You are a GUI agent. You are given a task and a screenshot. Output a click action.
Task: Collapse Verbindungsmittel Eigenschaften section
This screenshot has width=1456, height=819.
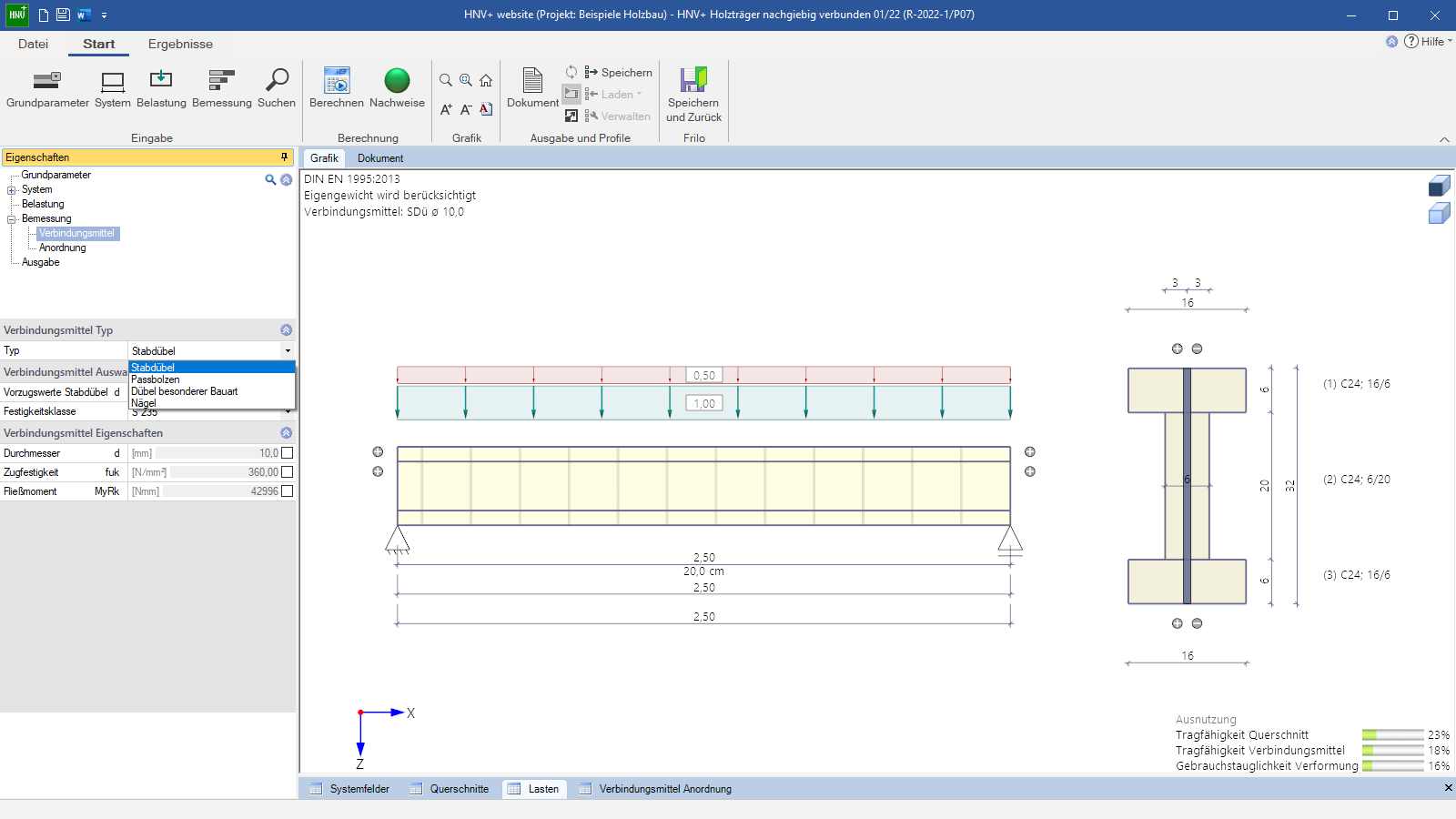tap(286, 433)
